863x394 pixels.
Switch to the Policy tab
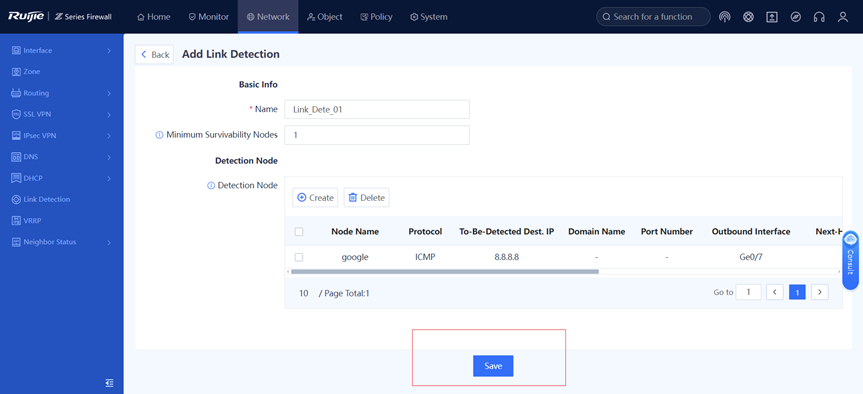click(x=376, y=17)
